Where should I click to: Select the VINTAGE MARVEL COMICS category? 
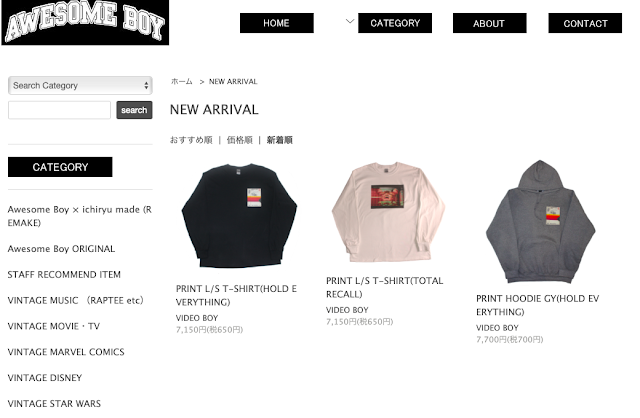tap(66, 352)
